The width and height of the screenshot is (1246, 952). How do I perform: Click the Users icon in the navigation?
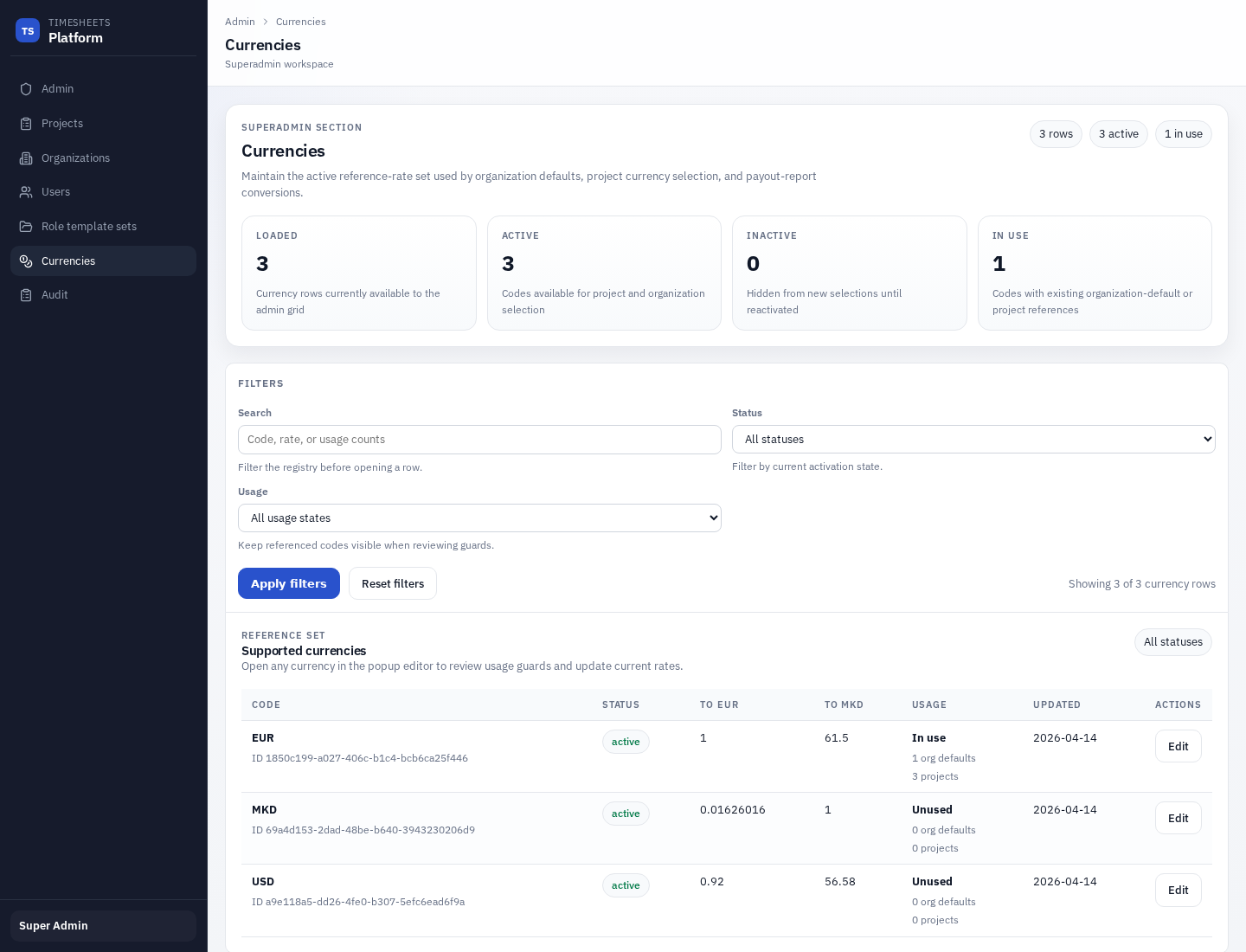26,192
